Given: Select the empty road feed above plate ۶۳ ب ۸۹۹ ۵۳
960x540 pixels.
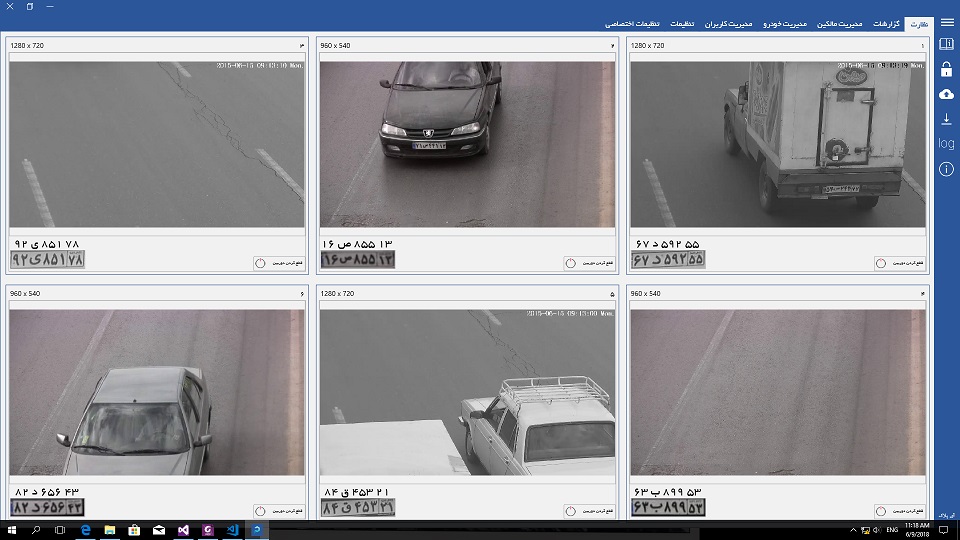Looking at the screenshot, I should 778,392.
